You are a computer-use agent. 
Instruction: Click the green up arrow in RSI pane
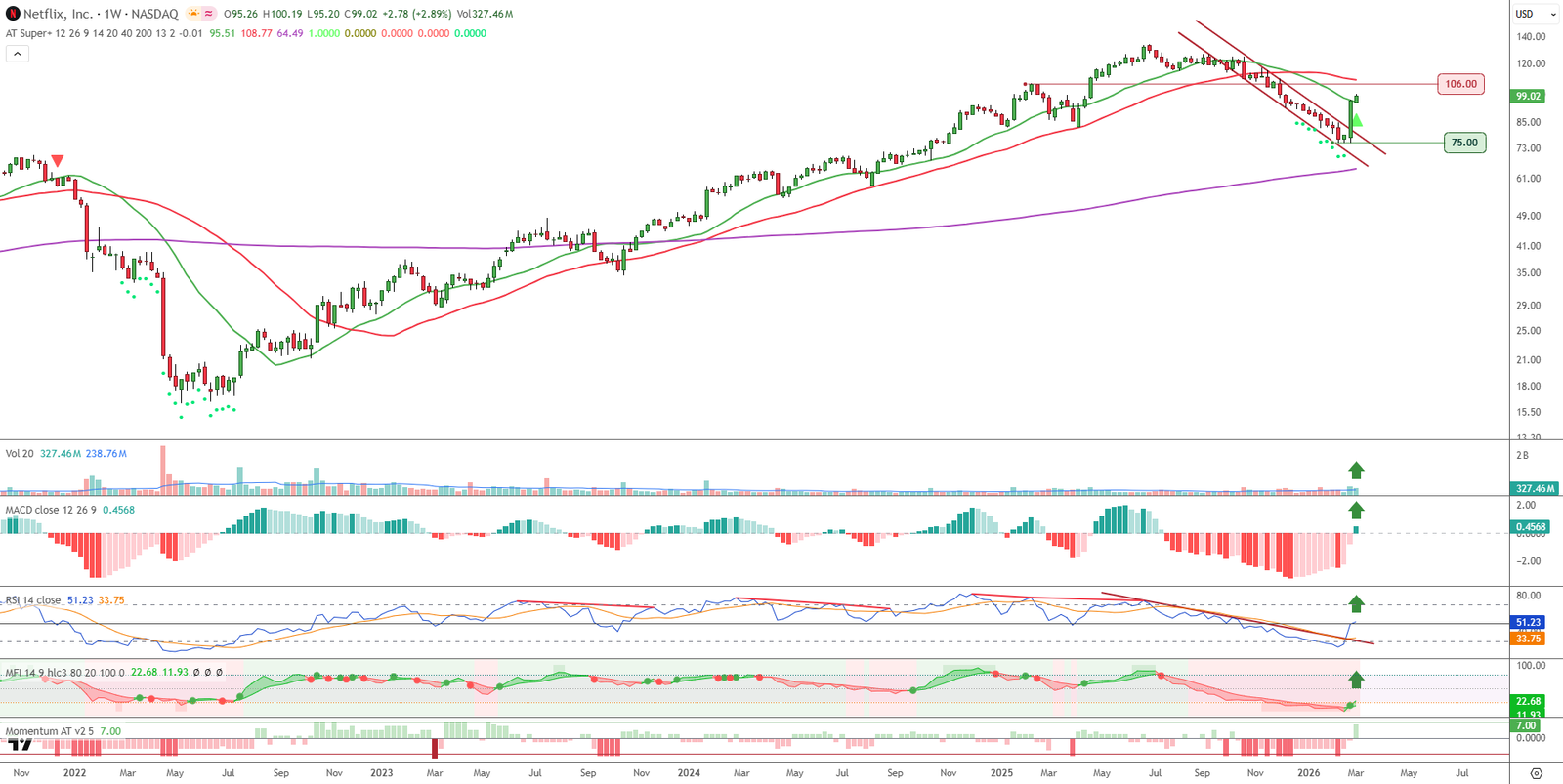click(1356, 604)
